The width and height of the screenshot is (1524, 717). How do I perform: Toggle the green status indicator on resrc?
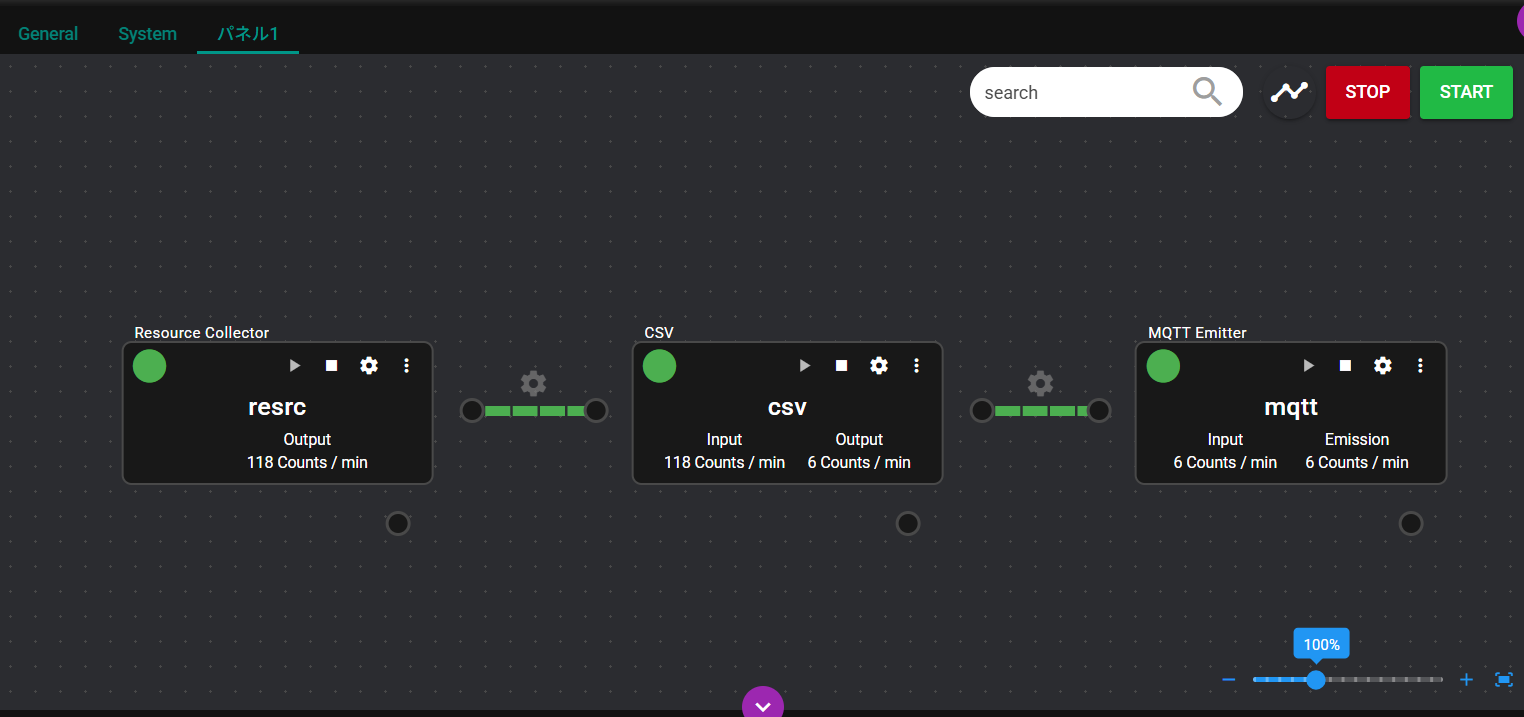[150, 366]
